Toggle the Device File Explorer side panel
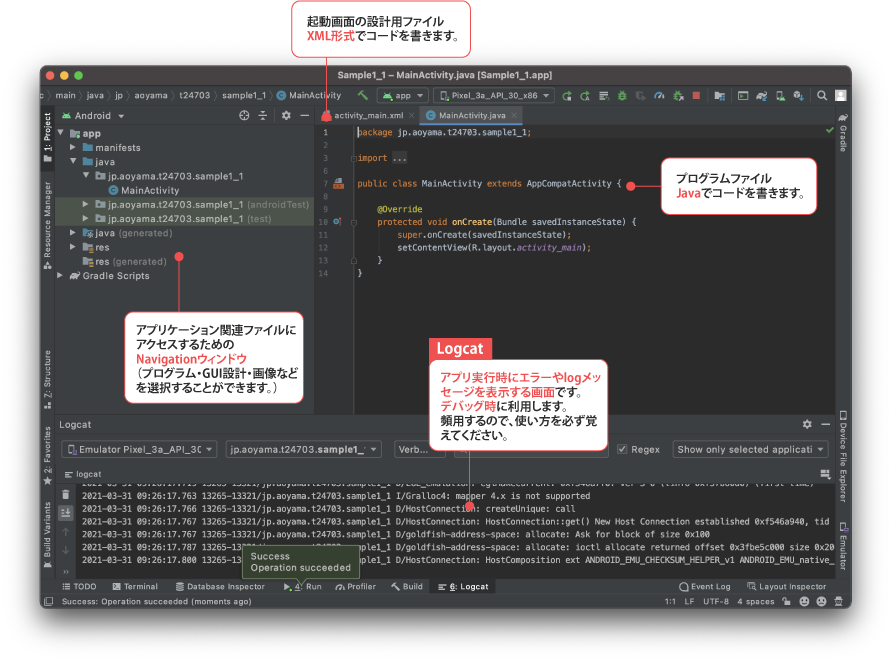 tap(843, 456)
